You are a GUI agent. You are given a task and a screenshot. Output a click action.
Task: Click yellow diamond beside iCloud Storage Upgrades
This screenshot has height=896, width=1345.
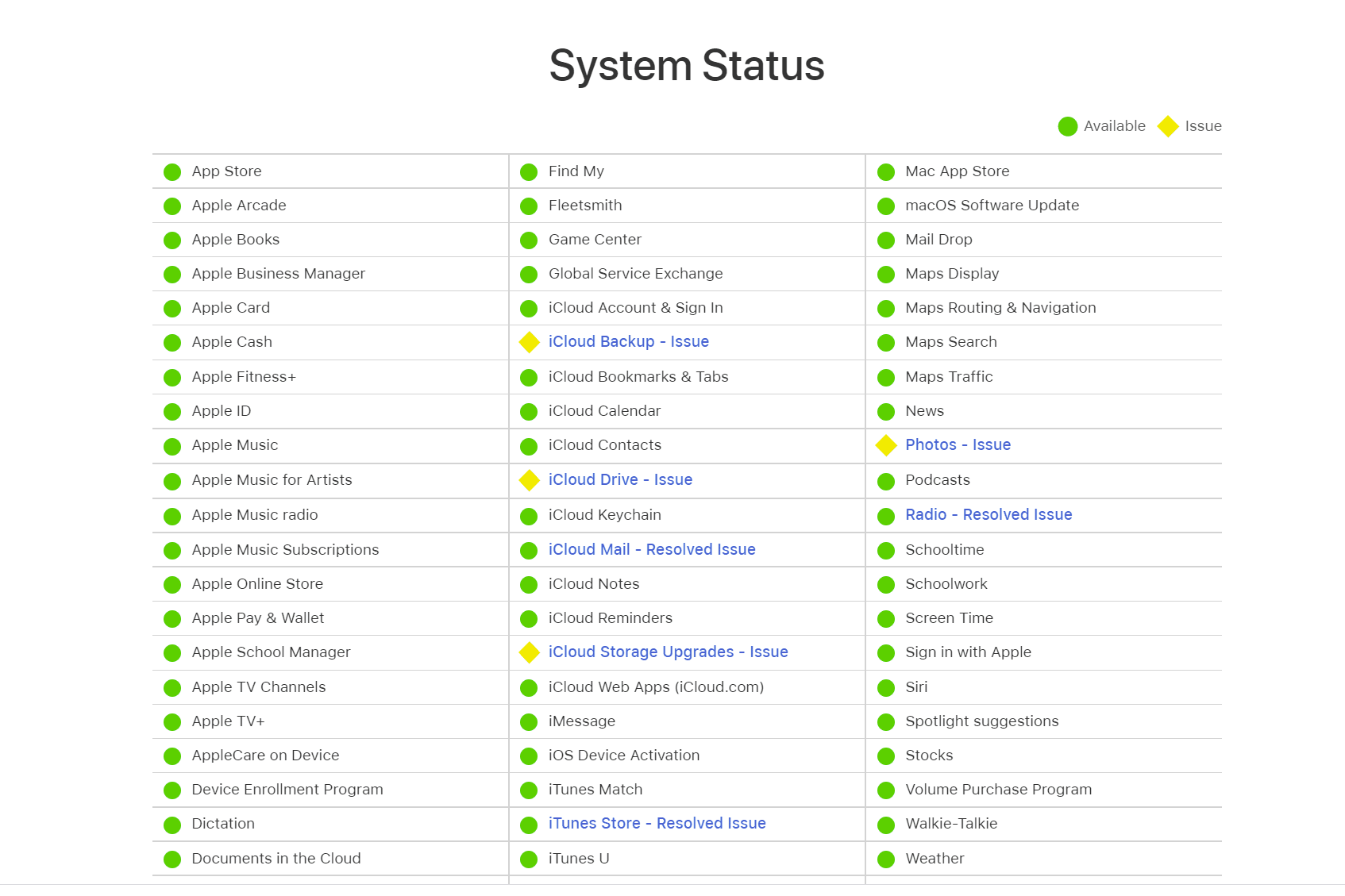point(529,652)
